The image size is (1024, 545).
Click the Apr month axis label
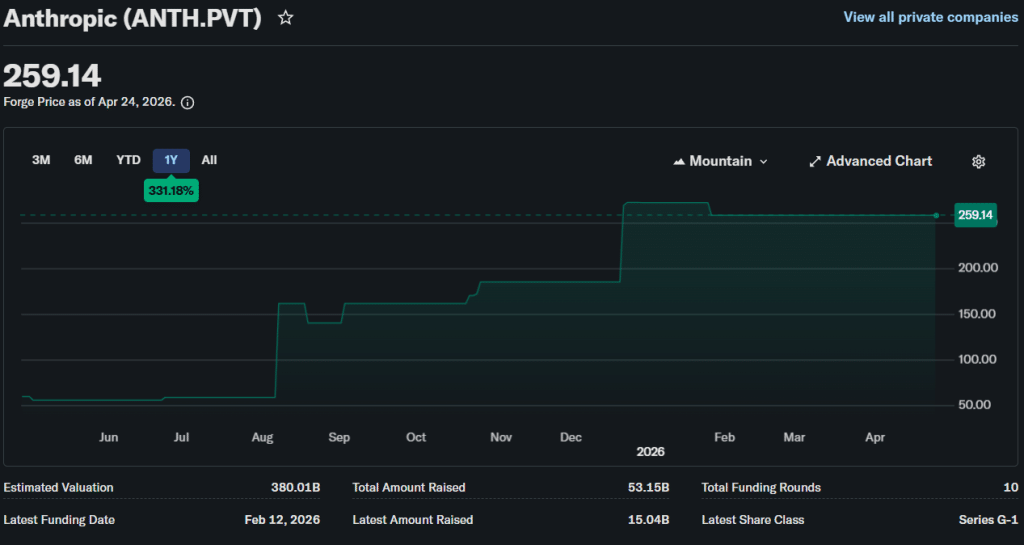click(x=875, y=437)
